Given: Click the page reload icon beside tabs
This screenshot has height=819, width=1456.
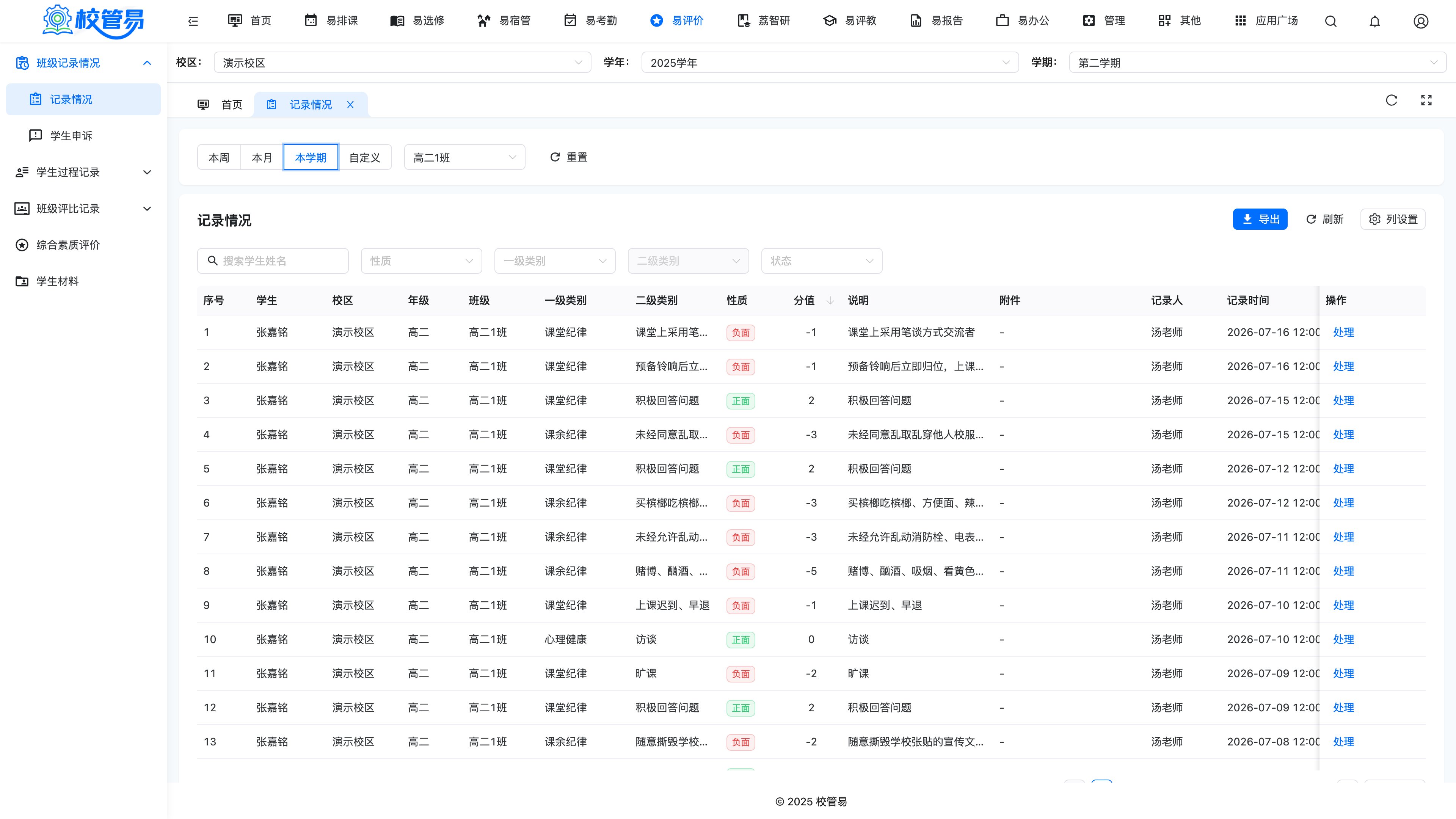Looking at the screenshot, I should click(1392, 100).
